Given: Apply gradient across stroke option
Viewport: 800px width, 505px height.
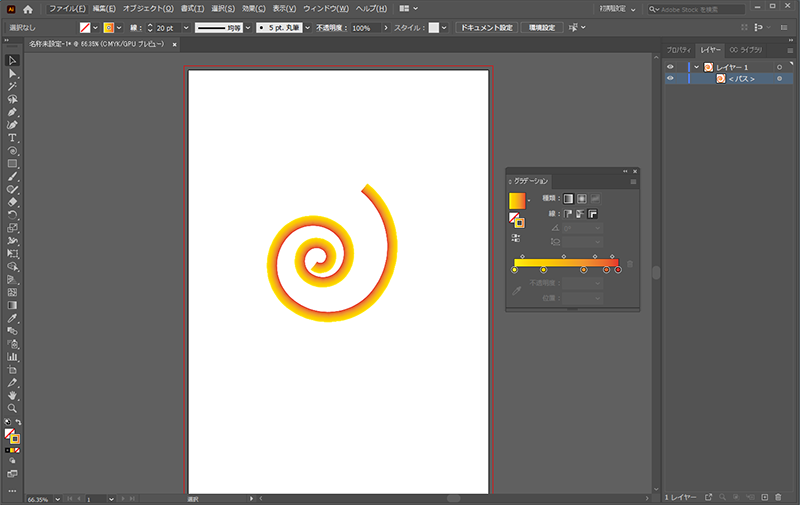Looking at the screenshot, I should click(593, 214).
